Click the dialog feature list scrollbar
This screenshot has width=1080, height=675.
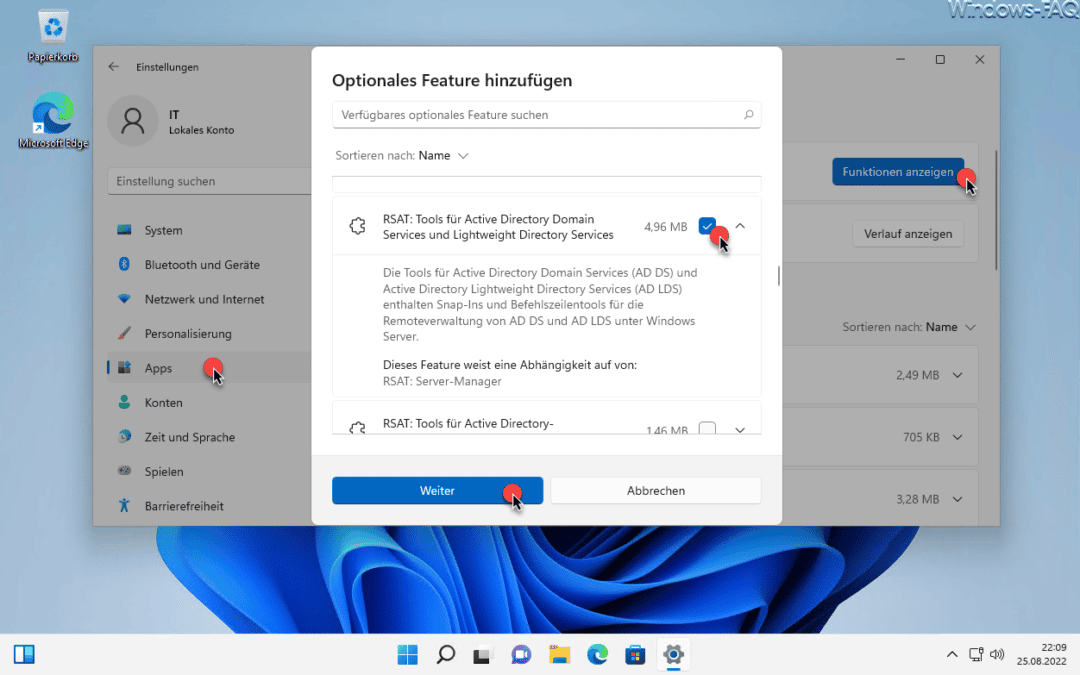pyautogui.click(x=779, y=276)
